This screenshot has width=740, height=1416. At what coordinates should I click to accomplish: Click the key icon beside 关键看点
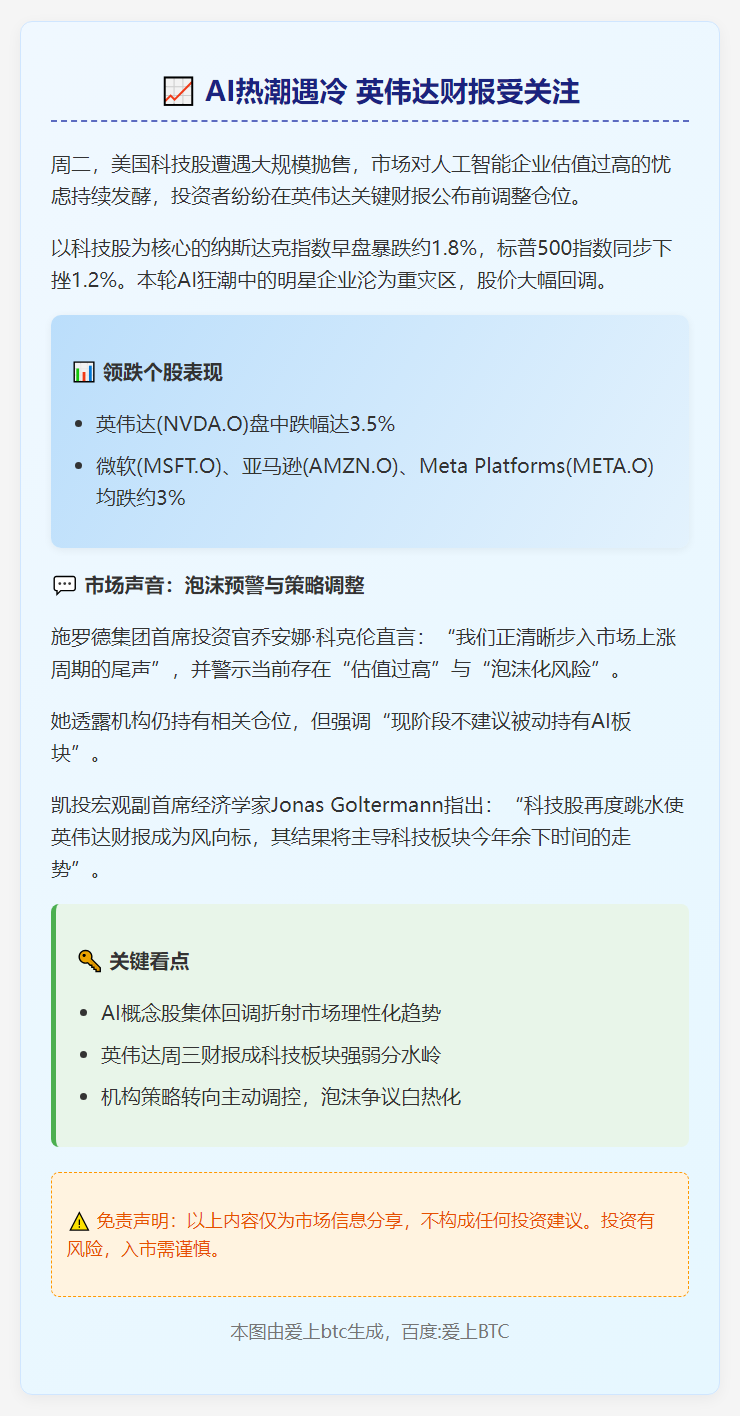[89, 961]
